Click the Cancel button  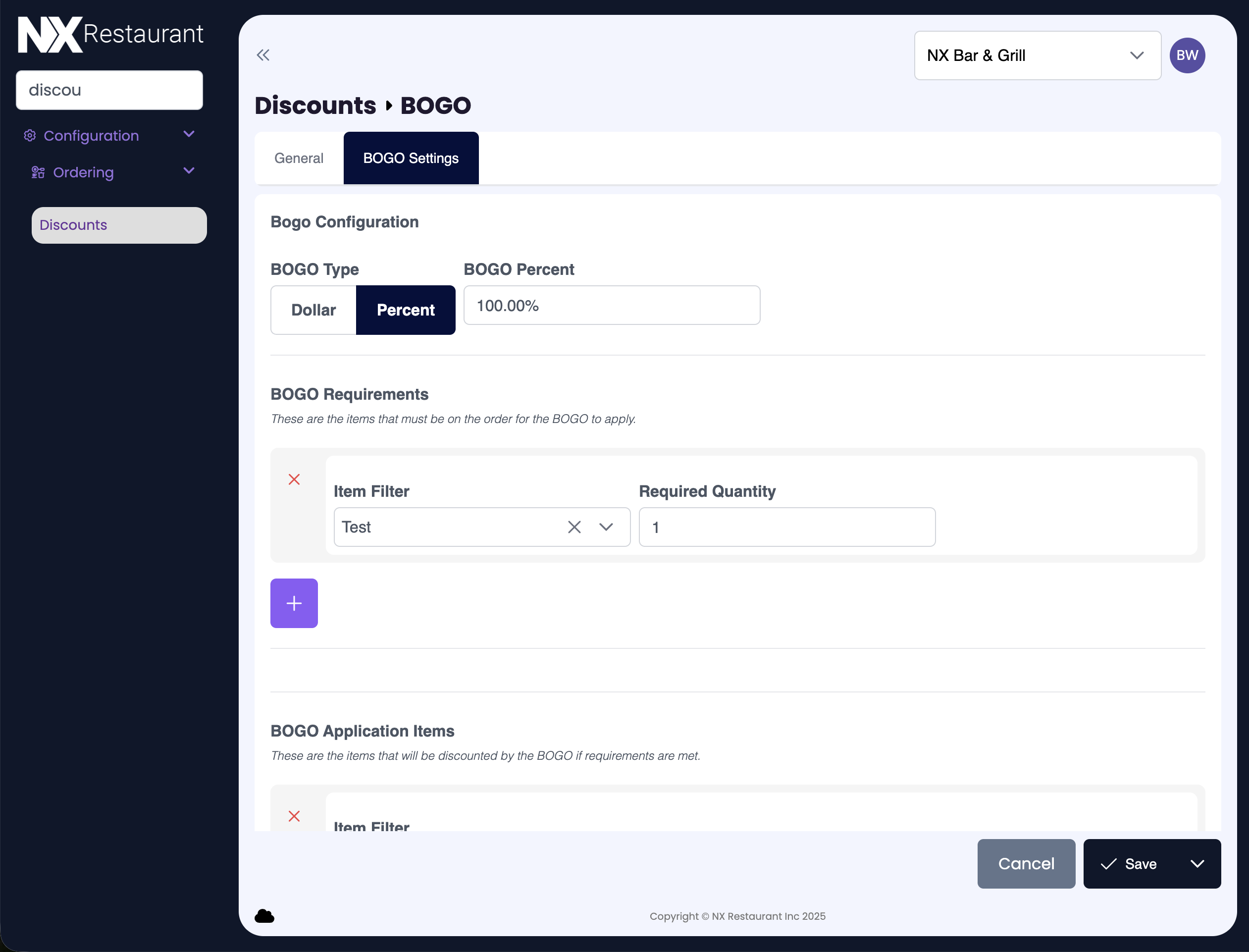1026,864
